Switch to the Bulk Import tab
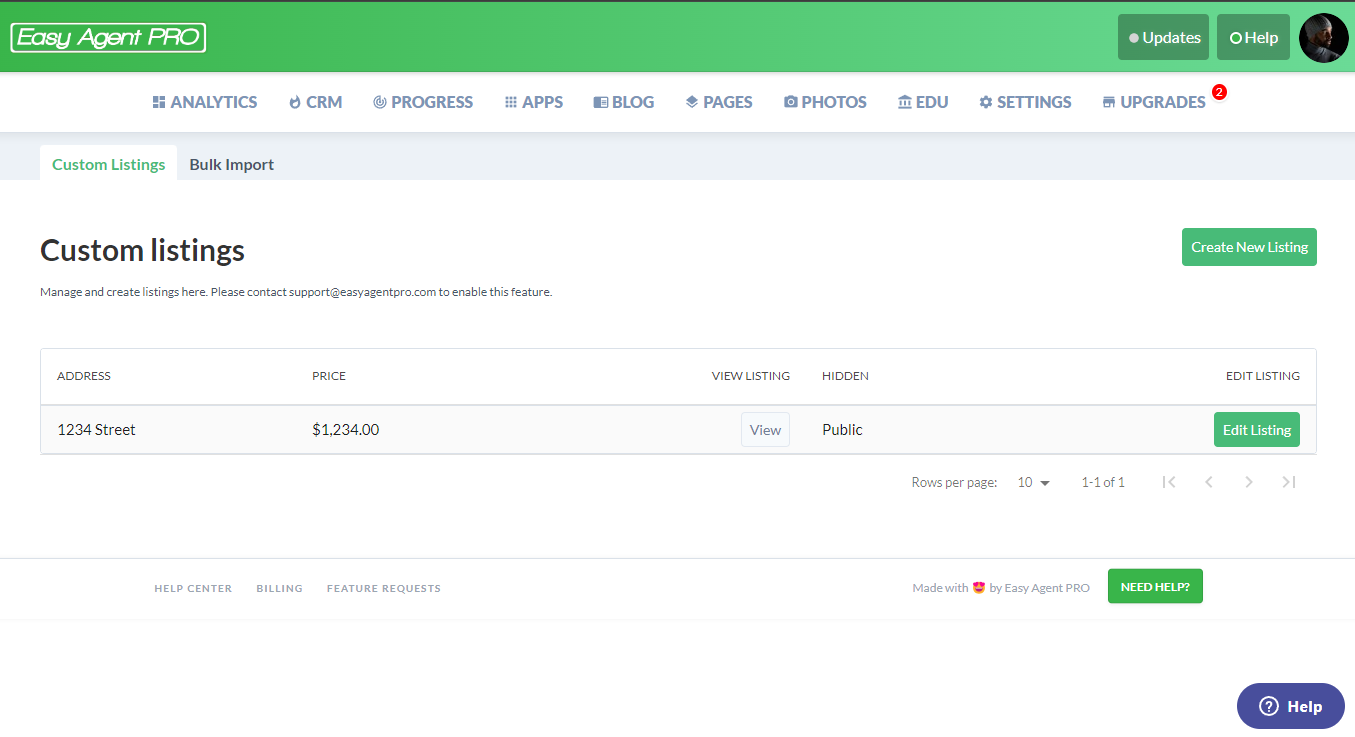1355x737 pixels. [x=231, y=164]
